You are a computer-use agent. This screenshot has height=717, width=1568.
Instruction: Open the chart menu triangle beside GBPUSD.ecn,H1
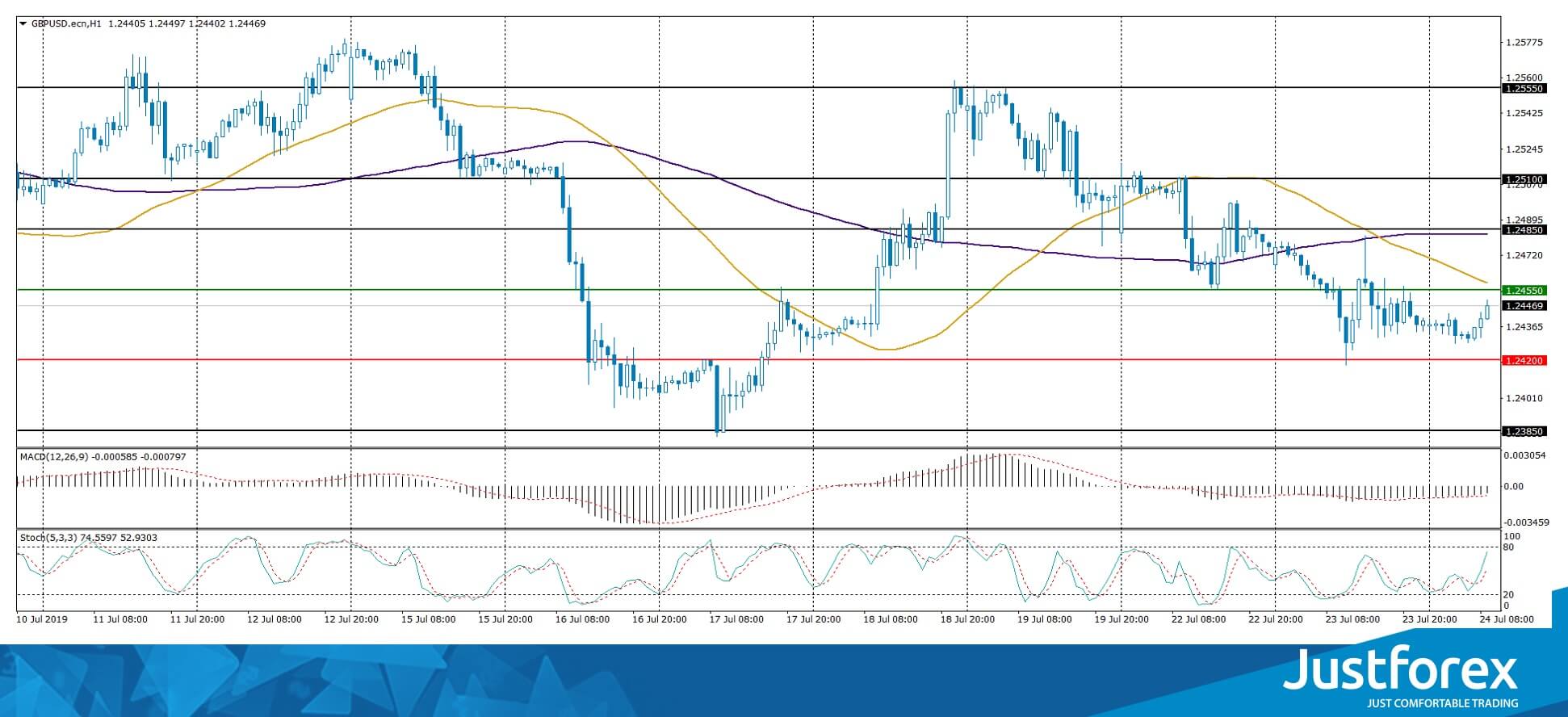pyautogui.click(x=23, y=23)
